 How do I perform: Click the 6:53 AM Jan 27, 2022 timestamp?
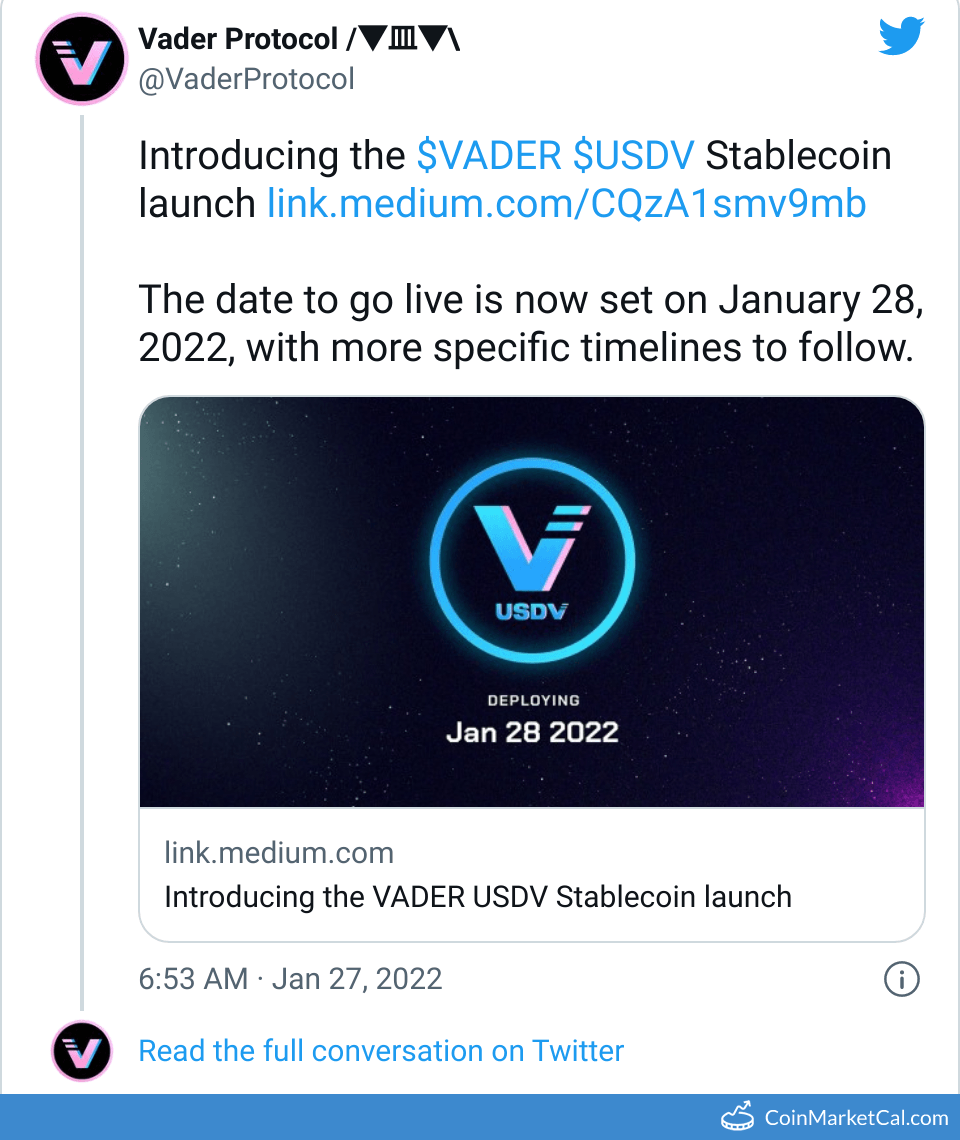pos(290,978)
